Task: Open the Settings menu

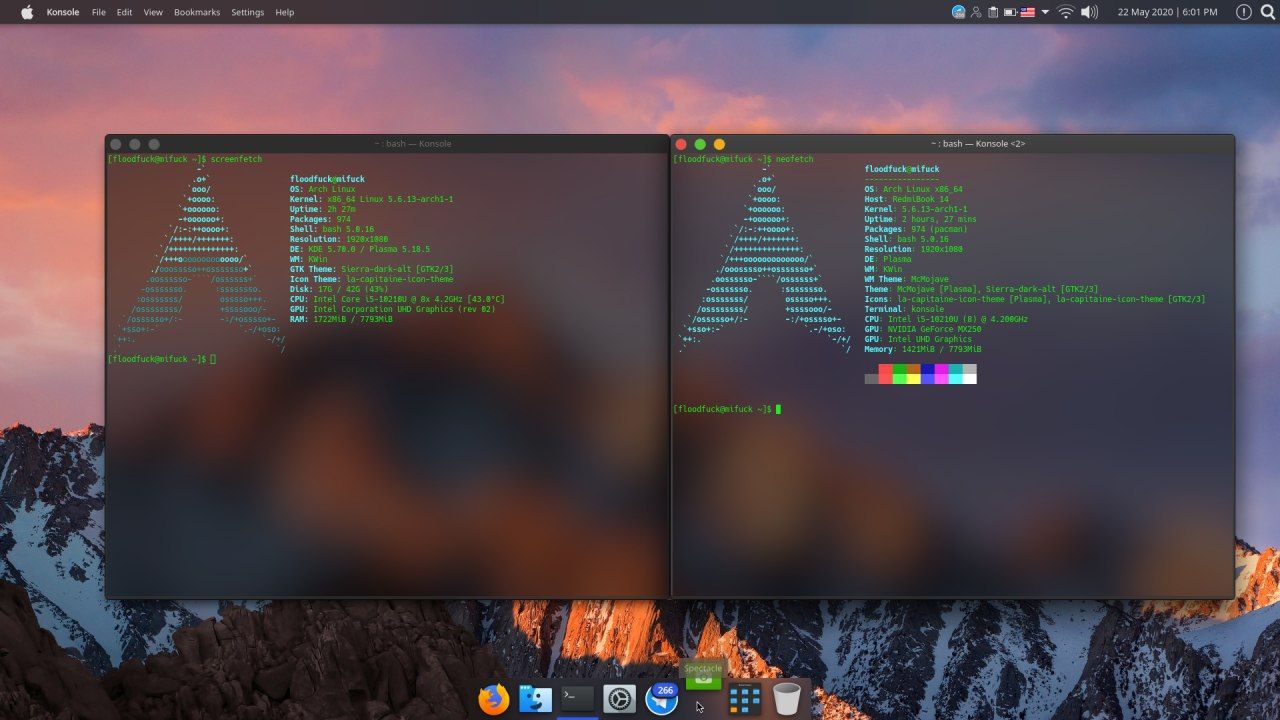Action: tap(248, 12)
